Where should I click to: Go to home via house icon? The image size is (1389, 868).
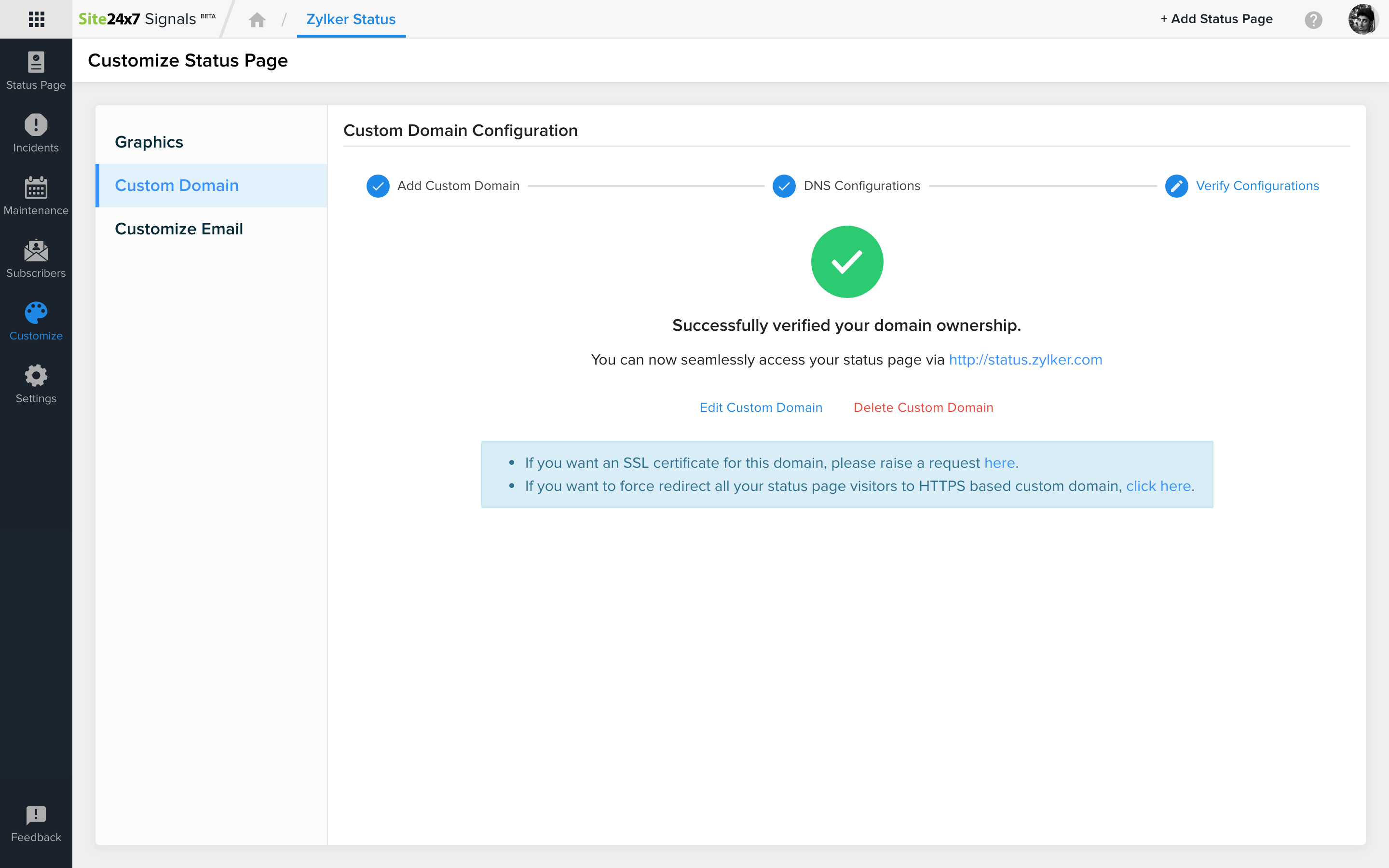coord(257,20)
